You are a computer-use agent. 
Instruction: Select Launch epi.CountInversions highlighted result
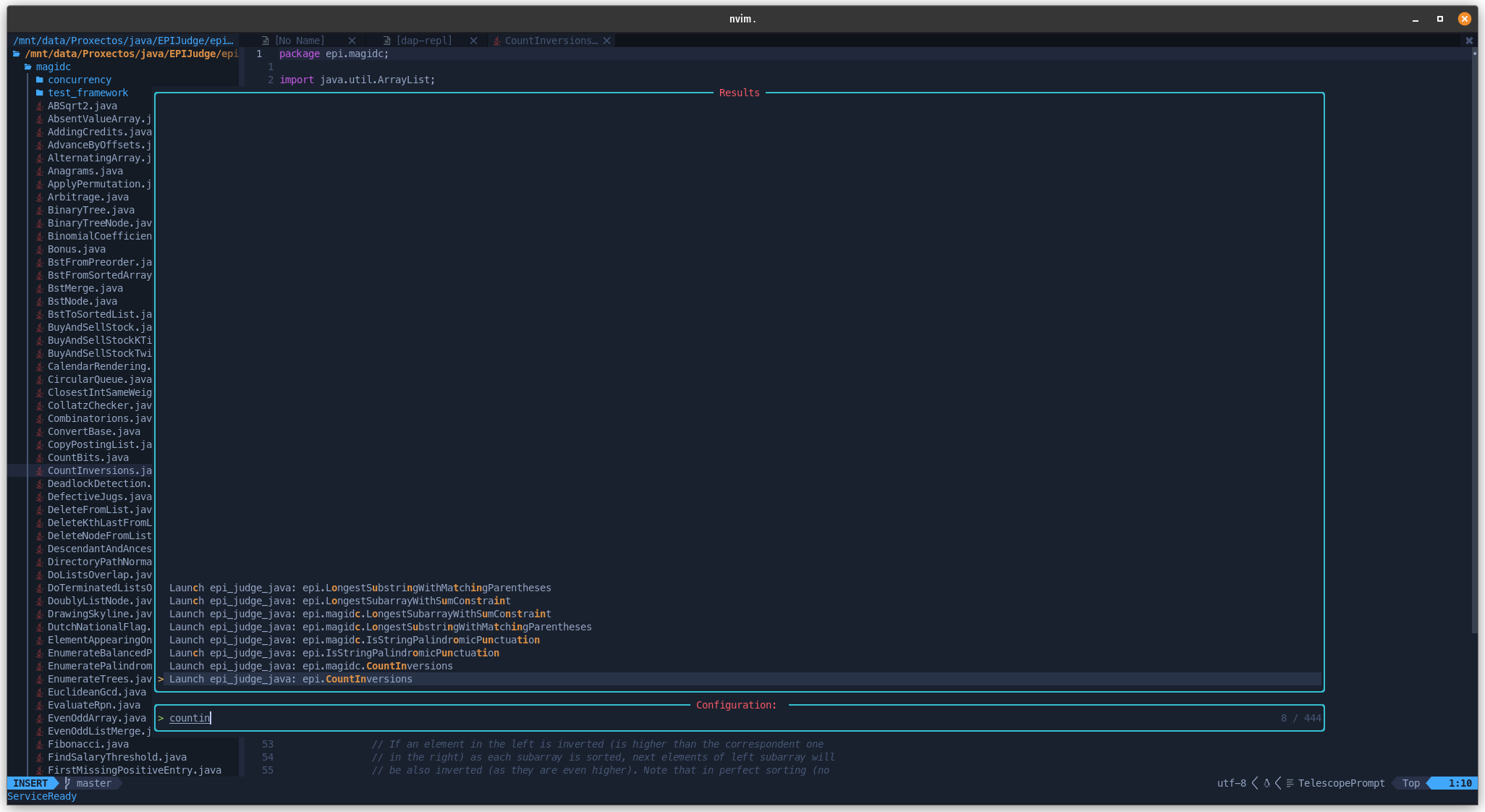point(291,679)
